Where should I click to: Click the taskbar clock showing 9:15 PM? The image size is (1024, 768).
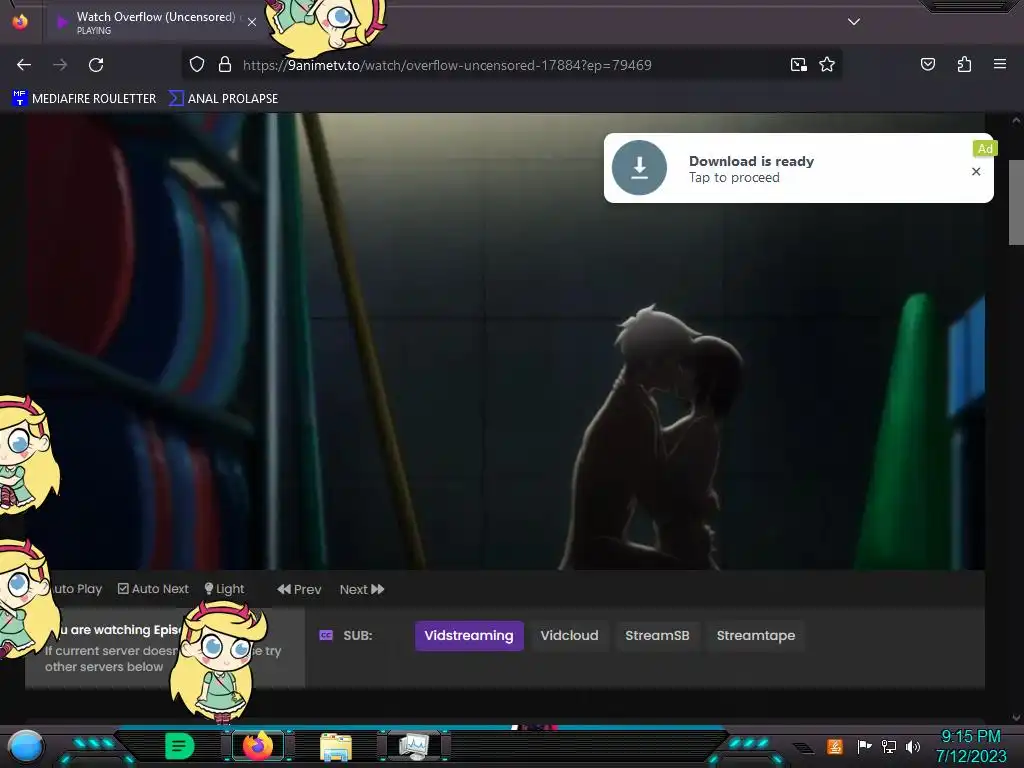971,746
